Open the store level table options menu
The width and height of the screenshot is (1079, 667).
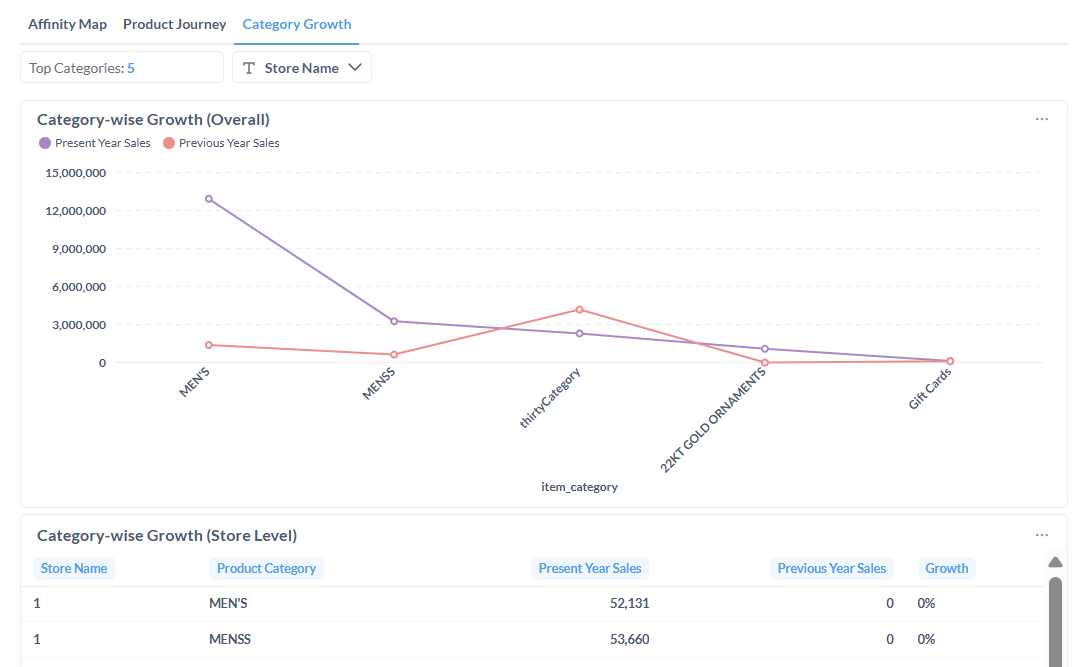1041,535
